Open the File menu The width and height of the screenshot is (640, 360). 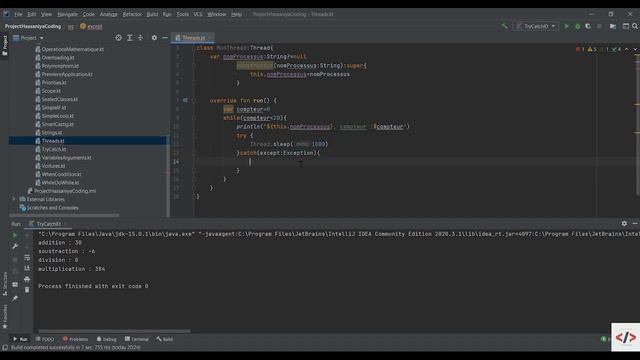point(18,14)
